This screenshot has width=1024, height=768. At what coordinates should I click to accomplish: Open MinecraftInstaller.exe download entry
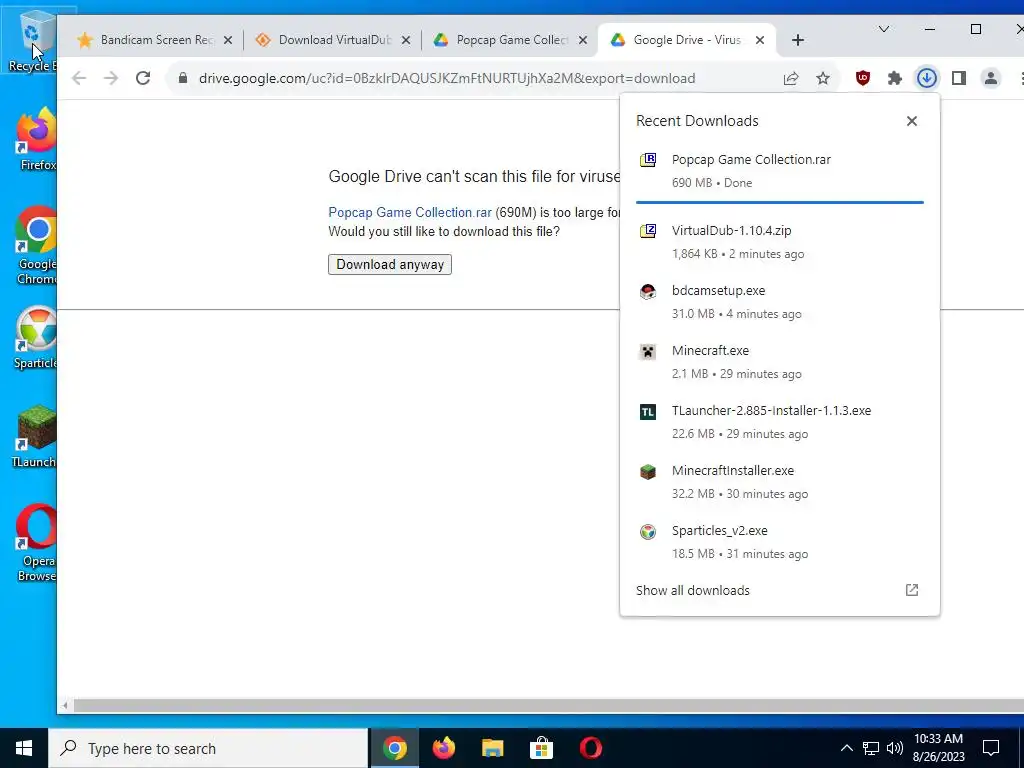[x=780, y=482]
